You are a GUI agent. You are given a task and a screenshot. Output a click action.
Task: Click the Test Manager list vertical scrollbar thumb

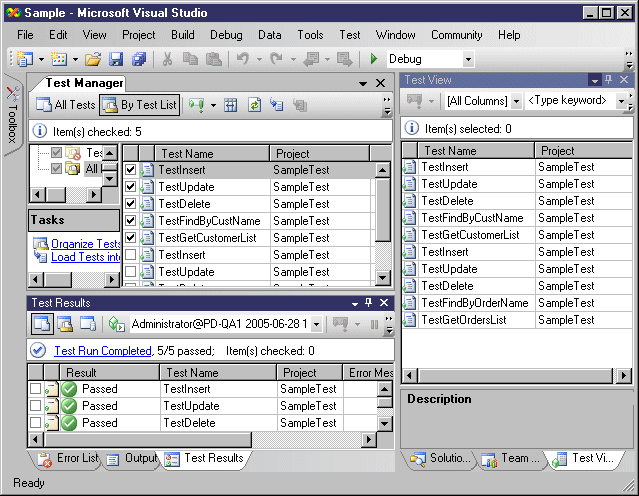383,210
